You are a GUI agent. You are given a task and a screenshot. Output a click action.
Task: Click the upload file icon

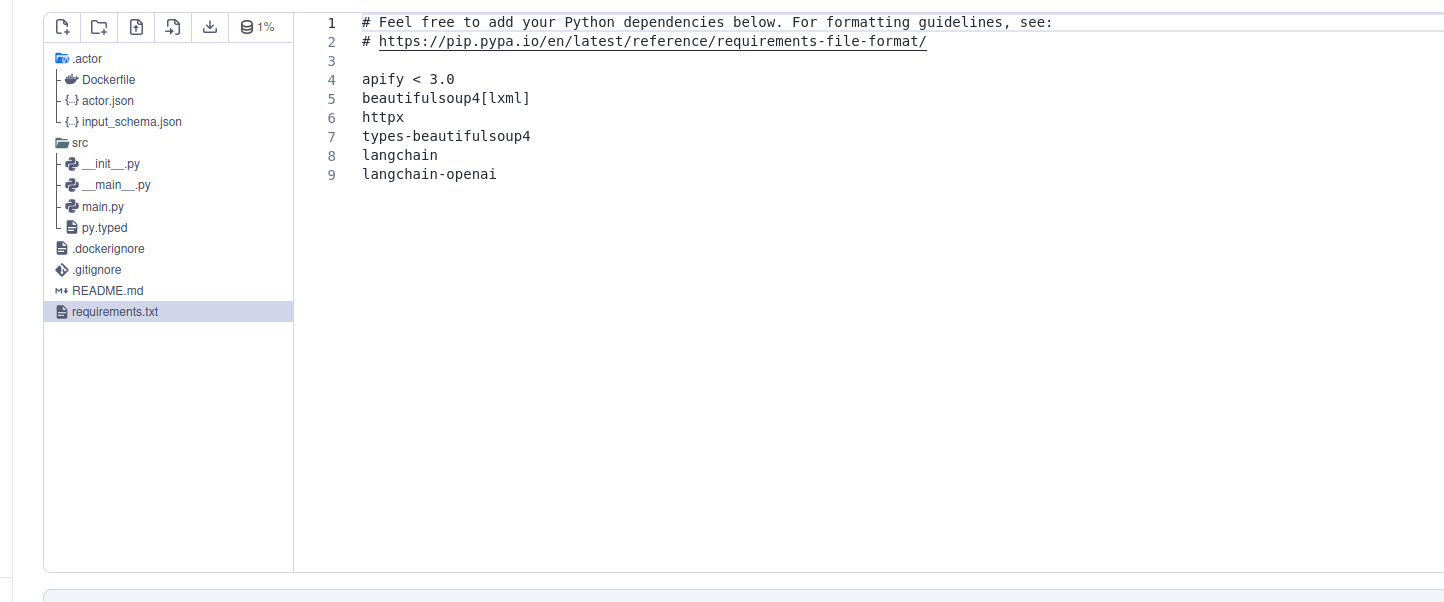[135, 27]
